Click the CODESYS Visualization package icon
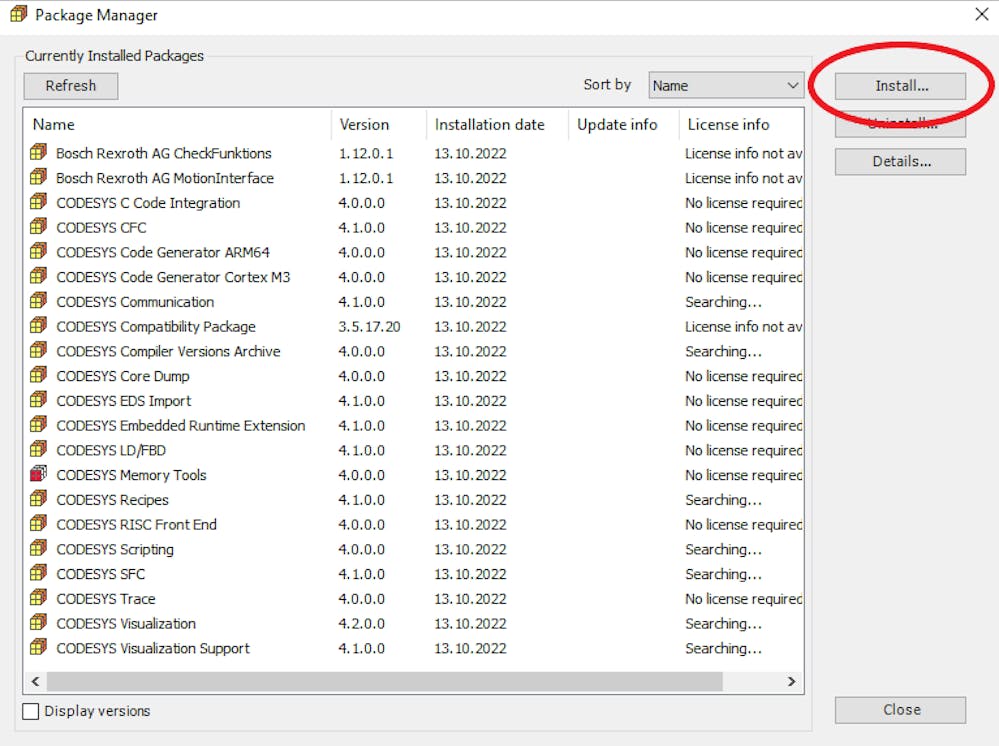Viewport: 999px width, 746px height. coord(38,623)
